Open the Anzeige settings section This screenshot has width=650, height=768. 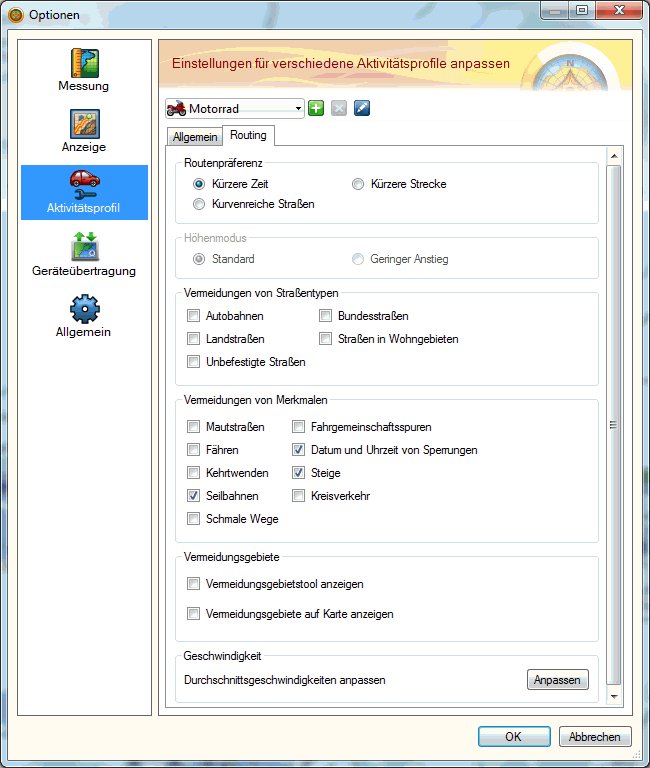point(84,131)
